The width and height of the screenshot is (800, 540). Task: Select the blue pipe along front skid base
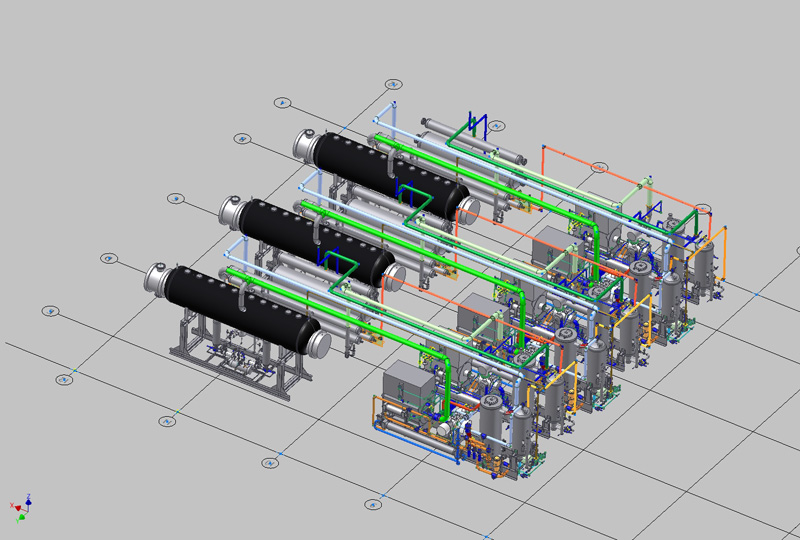click(416, 443)
